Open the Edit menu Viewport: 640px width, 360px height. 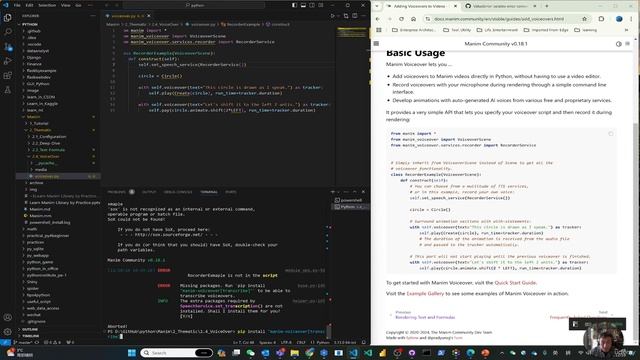click(x=29, y=5)
